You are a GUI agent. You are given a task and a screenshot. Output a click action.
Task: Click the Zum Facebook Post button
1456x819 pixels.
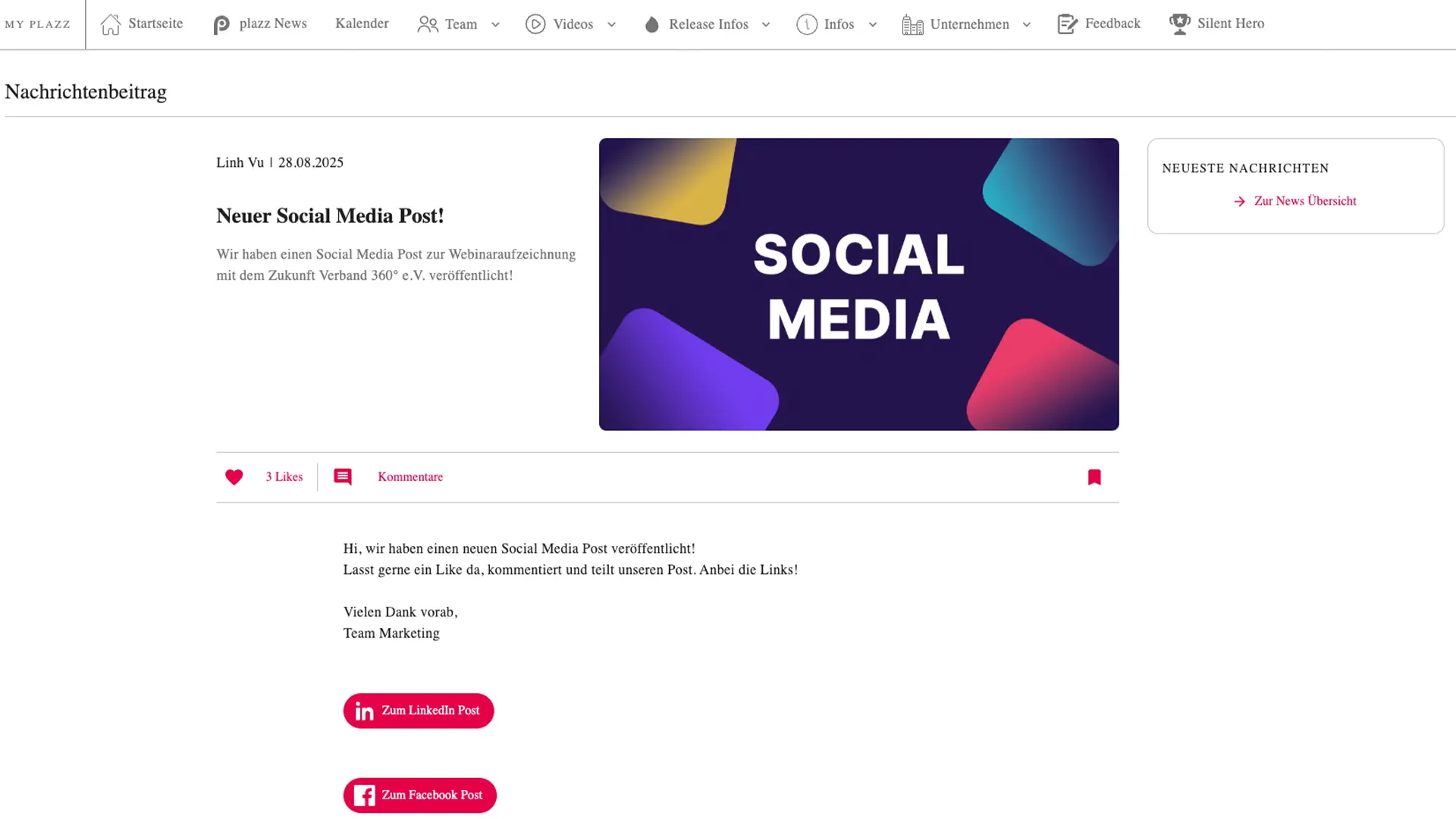coord(420,795)
